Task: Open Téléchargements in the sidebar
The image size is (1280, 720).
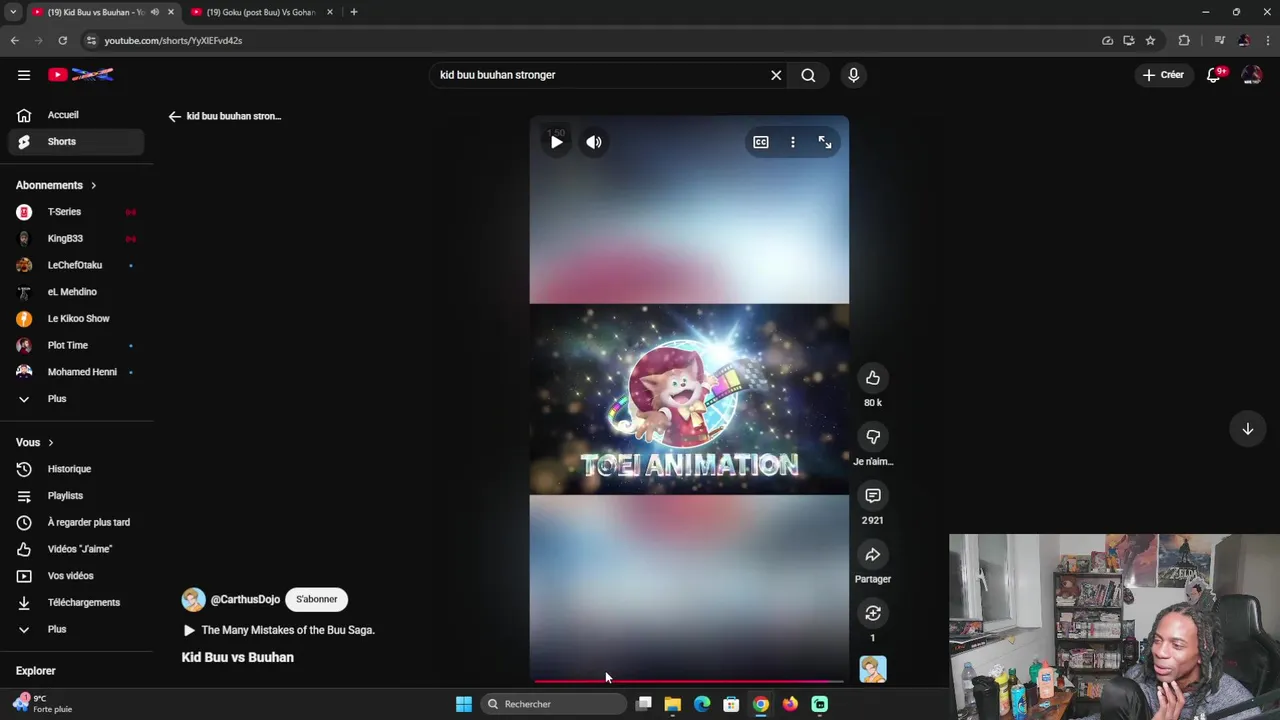Action: click(x=76, y=602)
